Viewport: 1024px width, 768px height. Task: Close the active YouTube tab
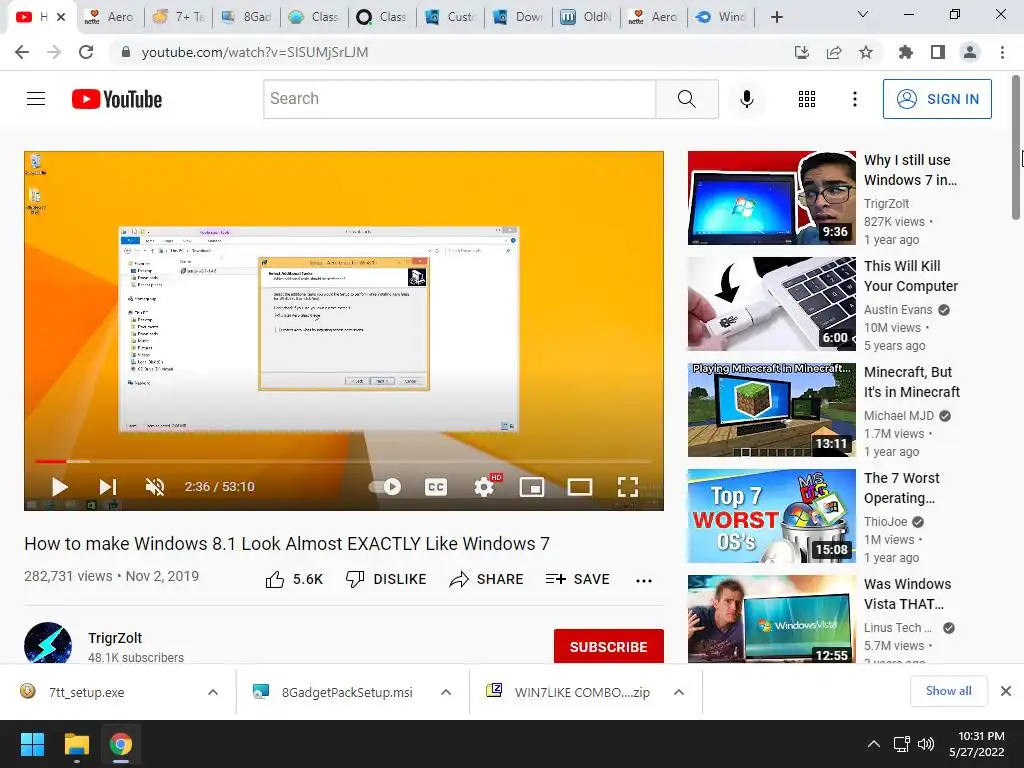coord(61,17)
